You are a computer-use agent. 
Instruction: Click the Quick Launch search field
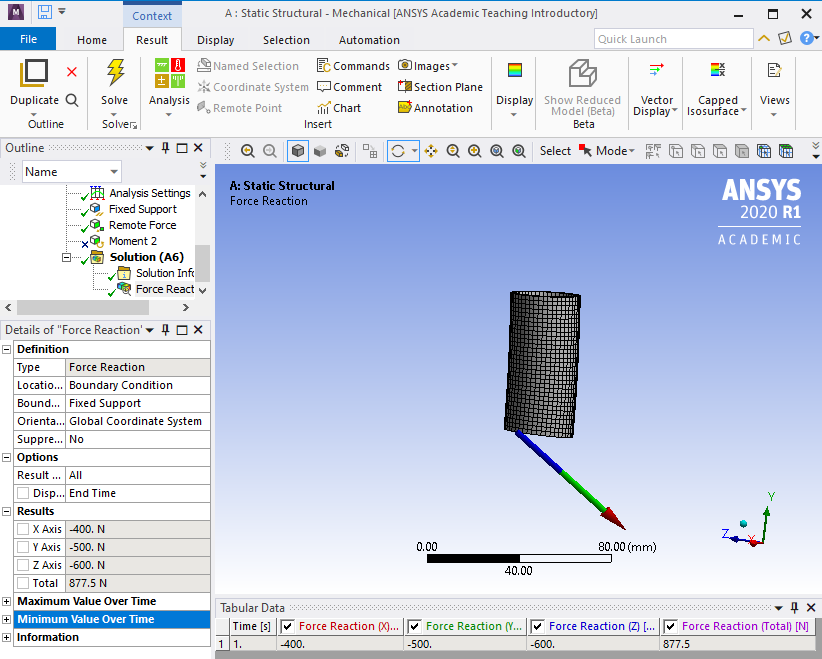tap(673, 39)
